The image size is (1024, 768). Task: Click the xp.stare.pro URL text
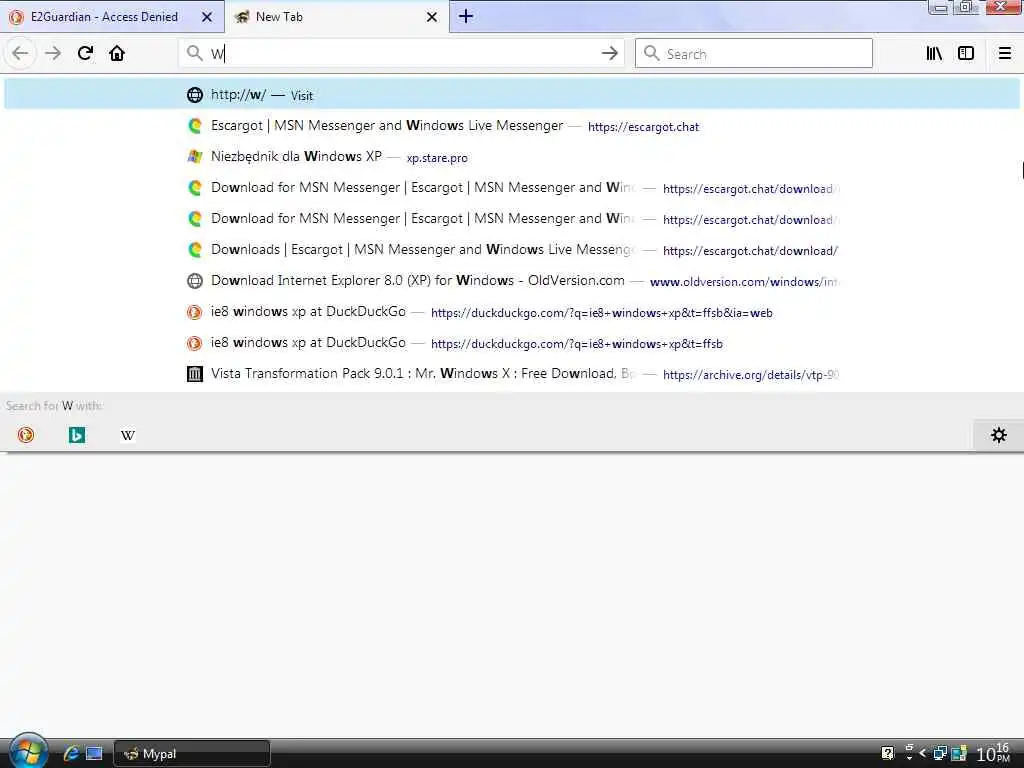(437, 158)
